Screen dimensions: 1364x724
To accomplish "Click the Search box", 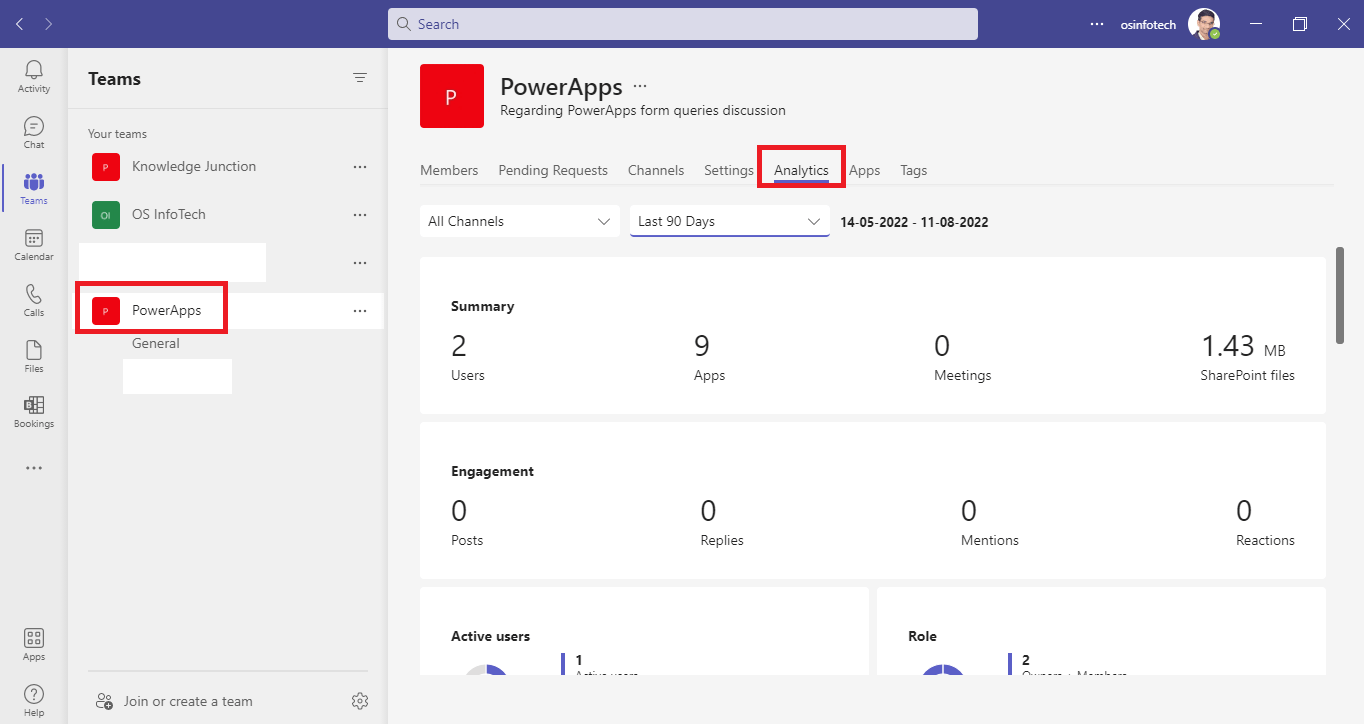I will click(683, 24).
